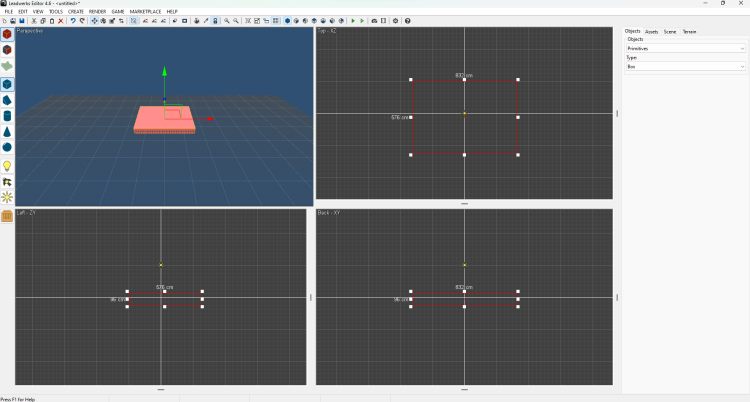Switch to the Assets tab
750x402 pixels.
(x=652, y=32)
